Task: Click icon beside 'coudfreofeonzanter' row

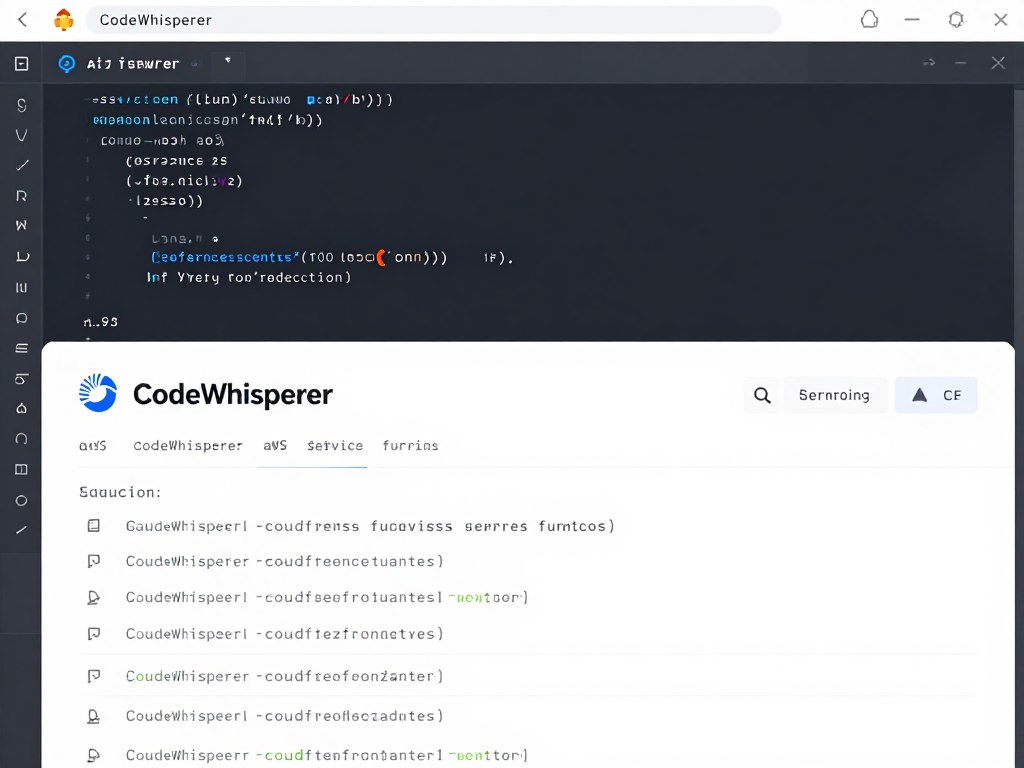Action: 94,676
